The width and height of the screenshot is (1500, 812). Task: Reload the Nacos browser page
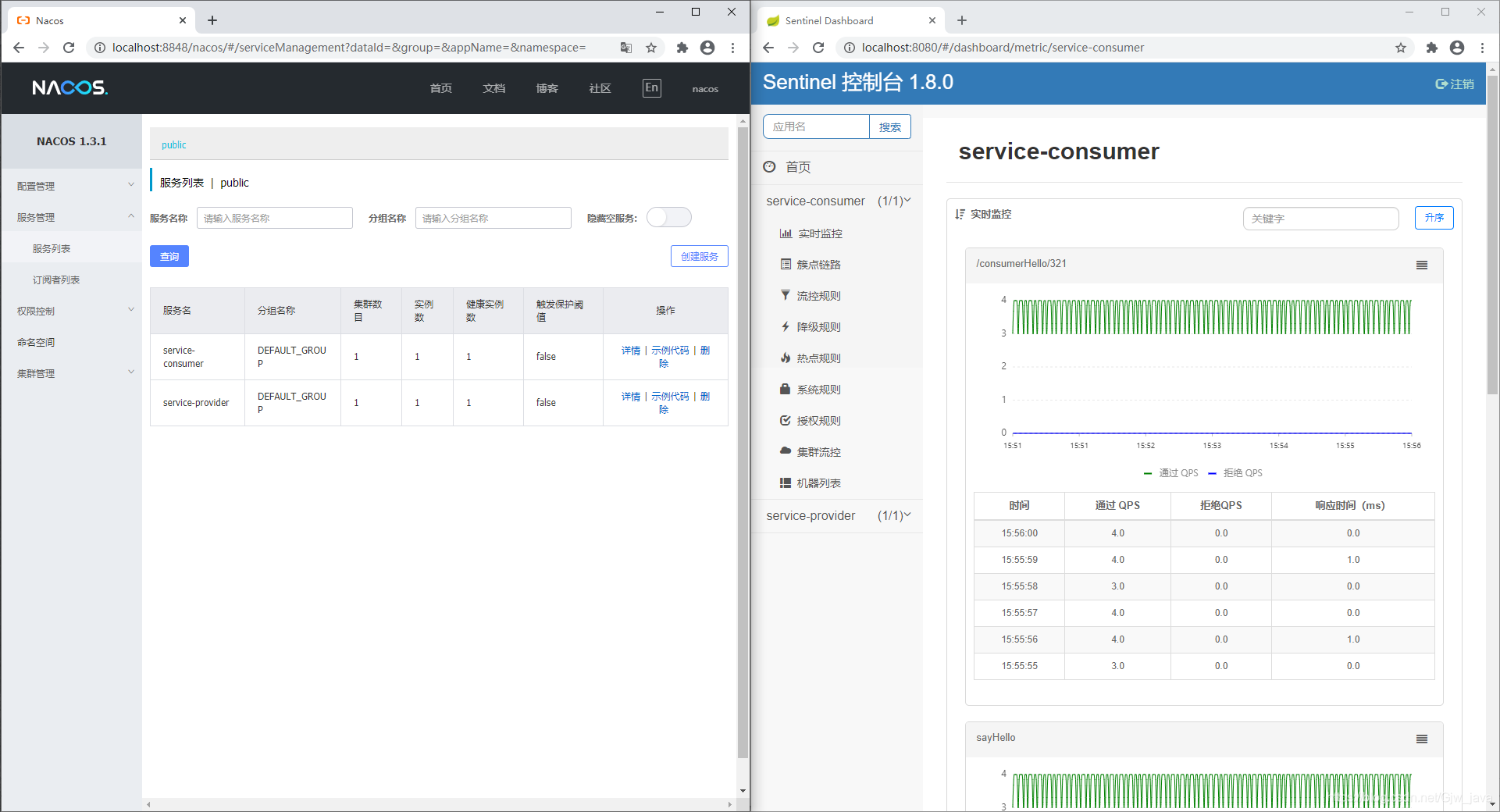click(69, 48)
